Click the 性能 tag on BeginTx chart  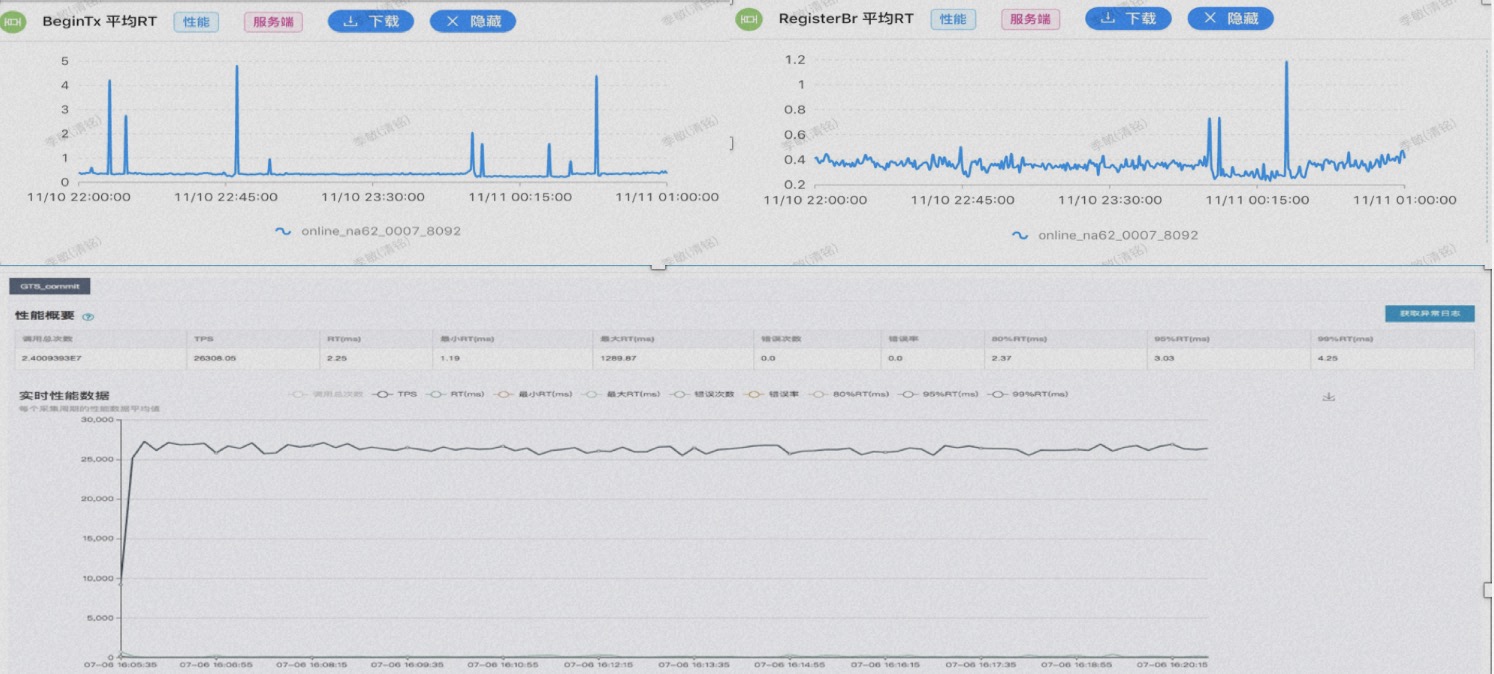pos(196,21)
